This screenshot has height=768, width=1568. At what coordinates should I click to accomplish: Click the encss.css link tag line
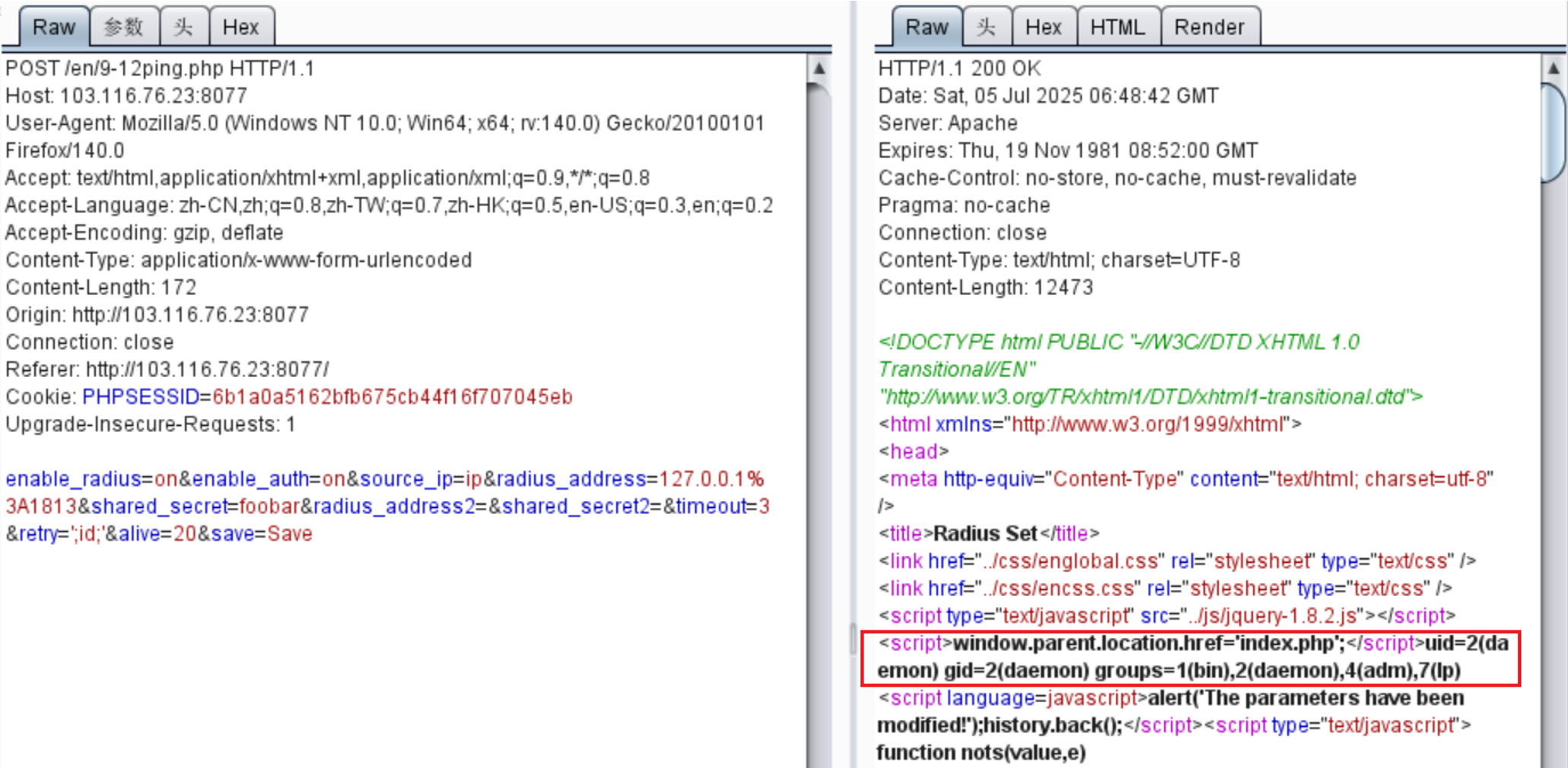1166,589
